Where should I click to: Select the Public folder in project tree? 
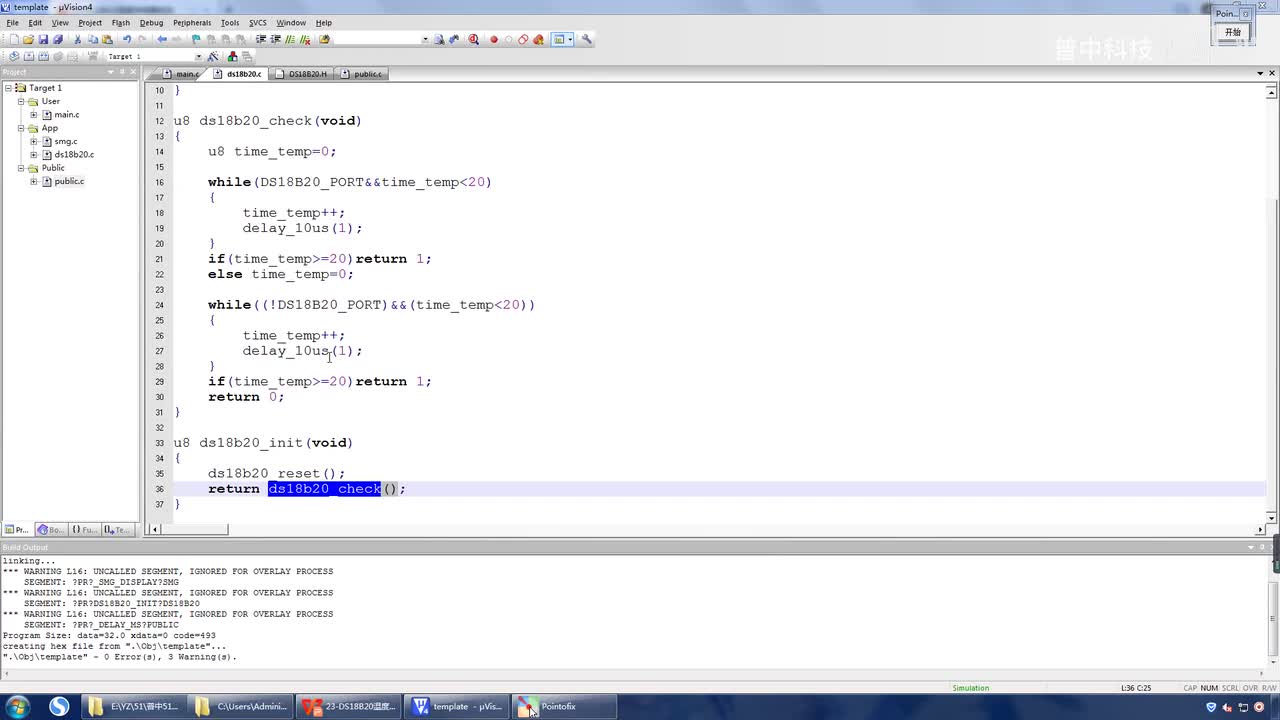tap(53, 168)
